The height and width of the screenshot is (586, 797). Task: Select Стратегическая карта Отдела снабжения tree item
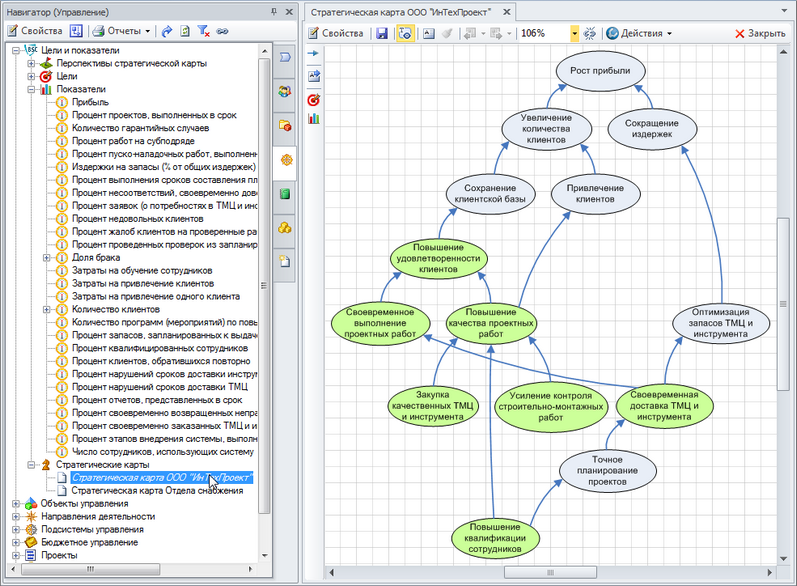click(x=157, y=490)
